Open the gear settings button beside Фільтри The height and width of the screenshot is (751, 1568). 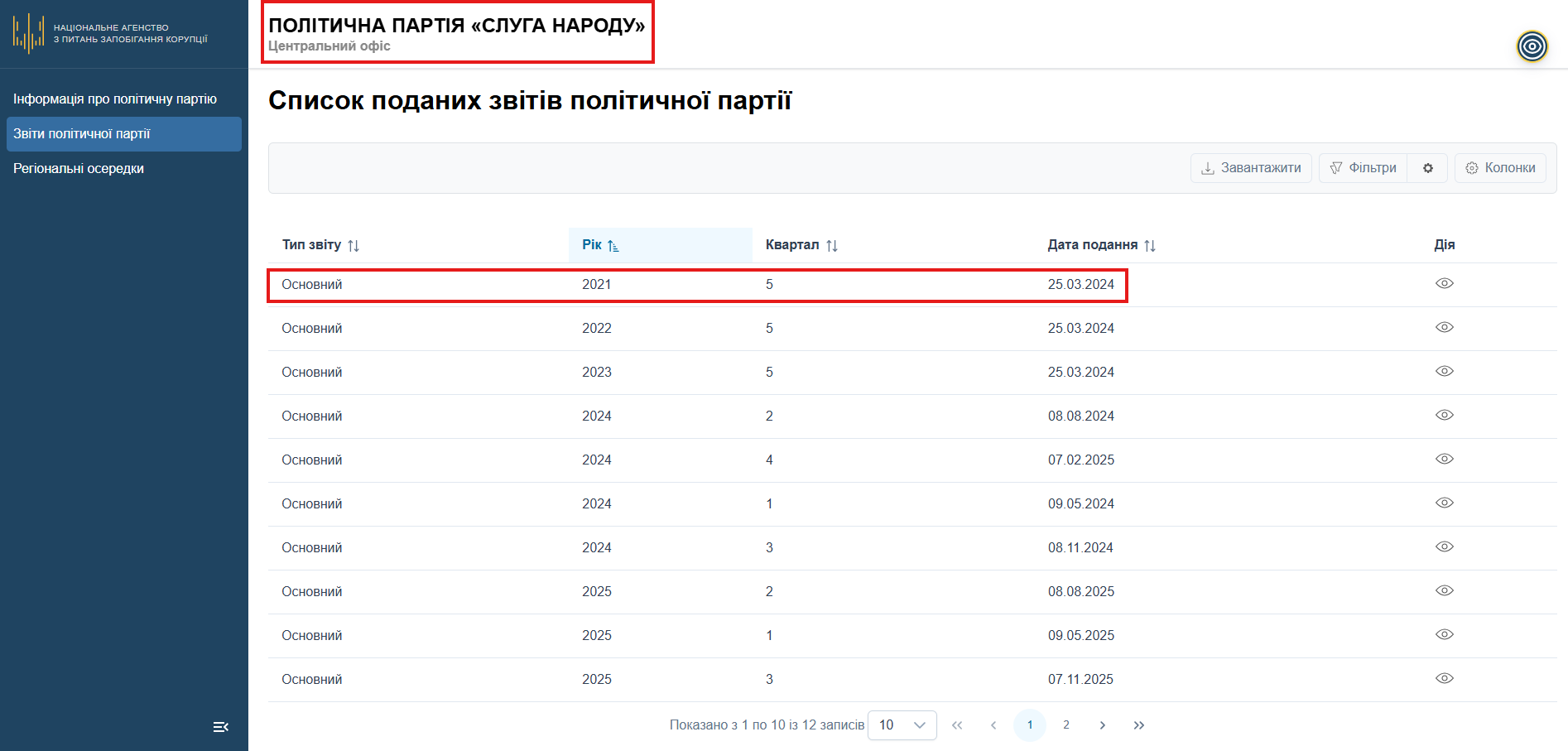1427,168
